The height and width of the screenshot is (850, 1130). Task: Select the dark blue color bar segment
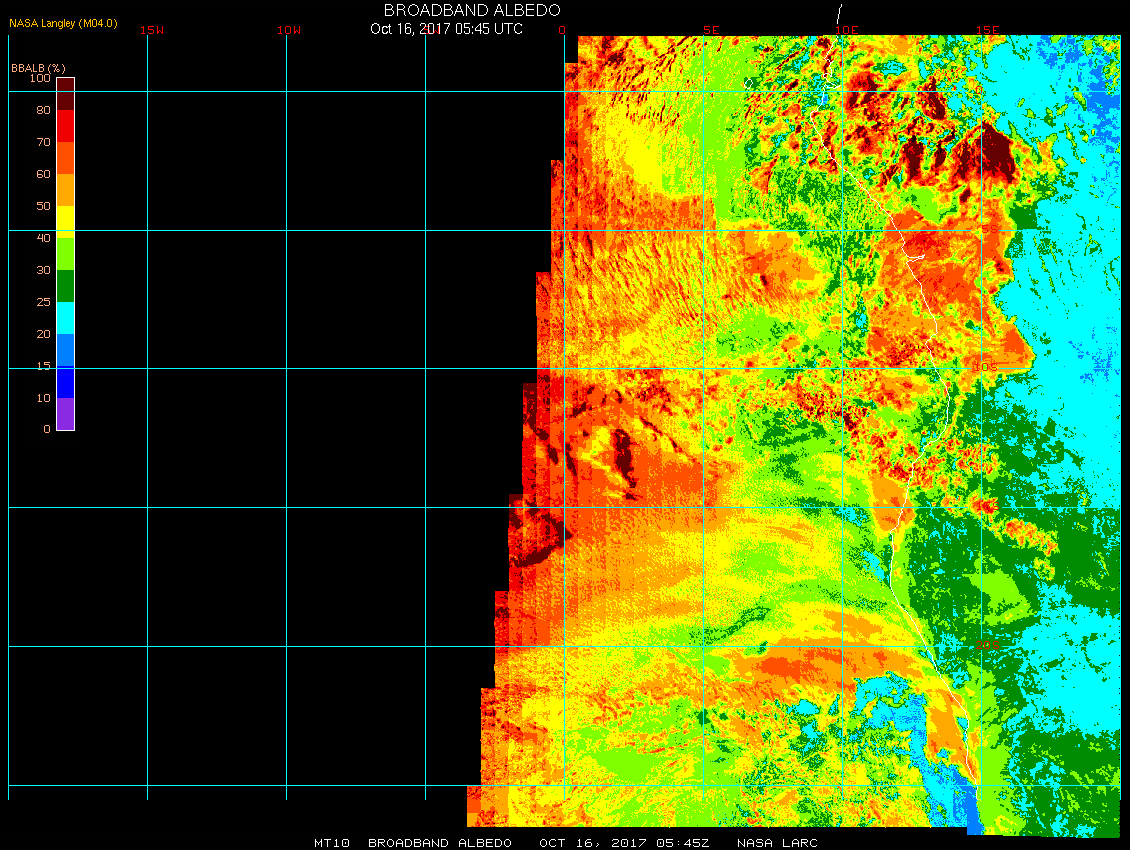point(65,382)
